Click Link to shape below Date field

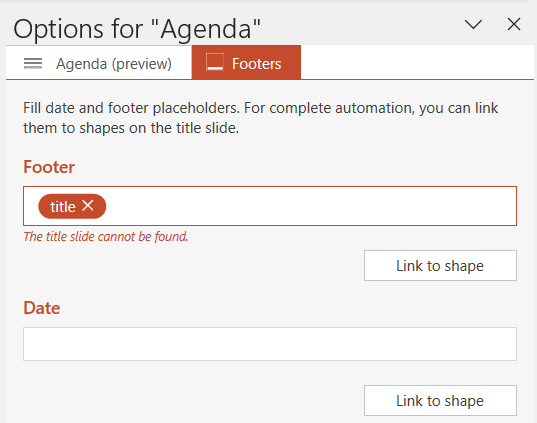440,400
